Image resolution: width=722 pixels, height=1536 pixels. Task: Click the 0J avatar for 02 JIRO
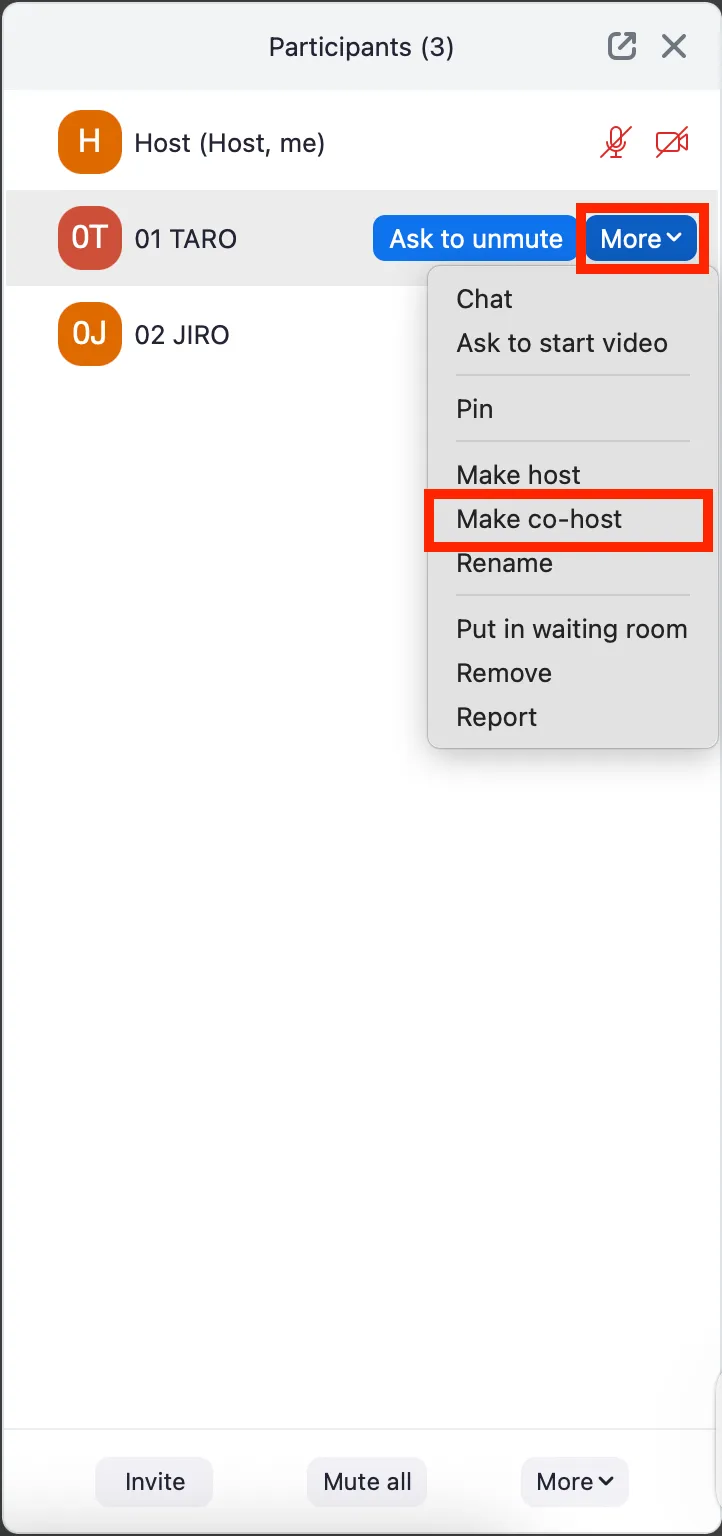click(x=89, y=333)
